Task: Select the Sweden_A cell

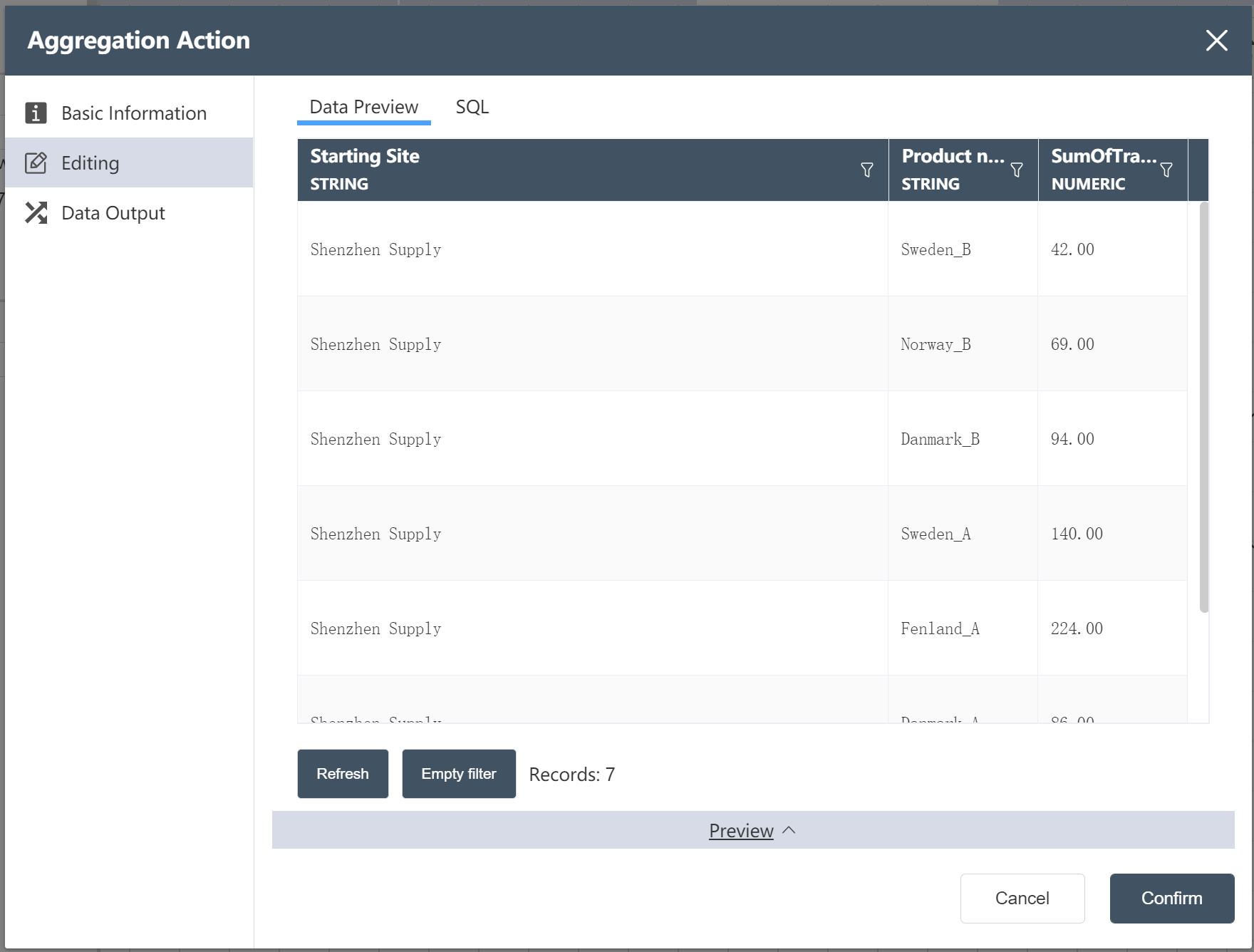Action: [963, 533]
